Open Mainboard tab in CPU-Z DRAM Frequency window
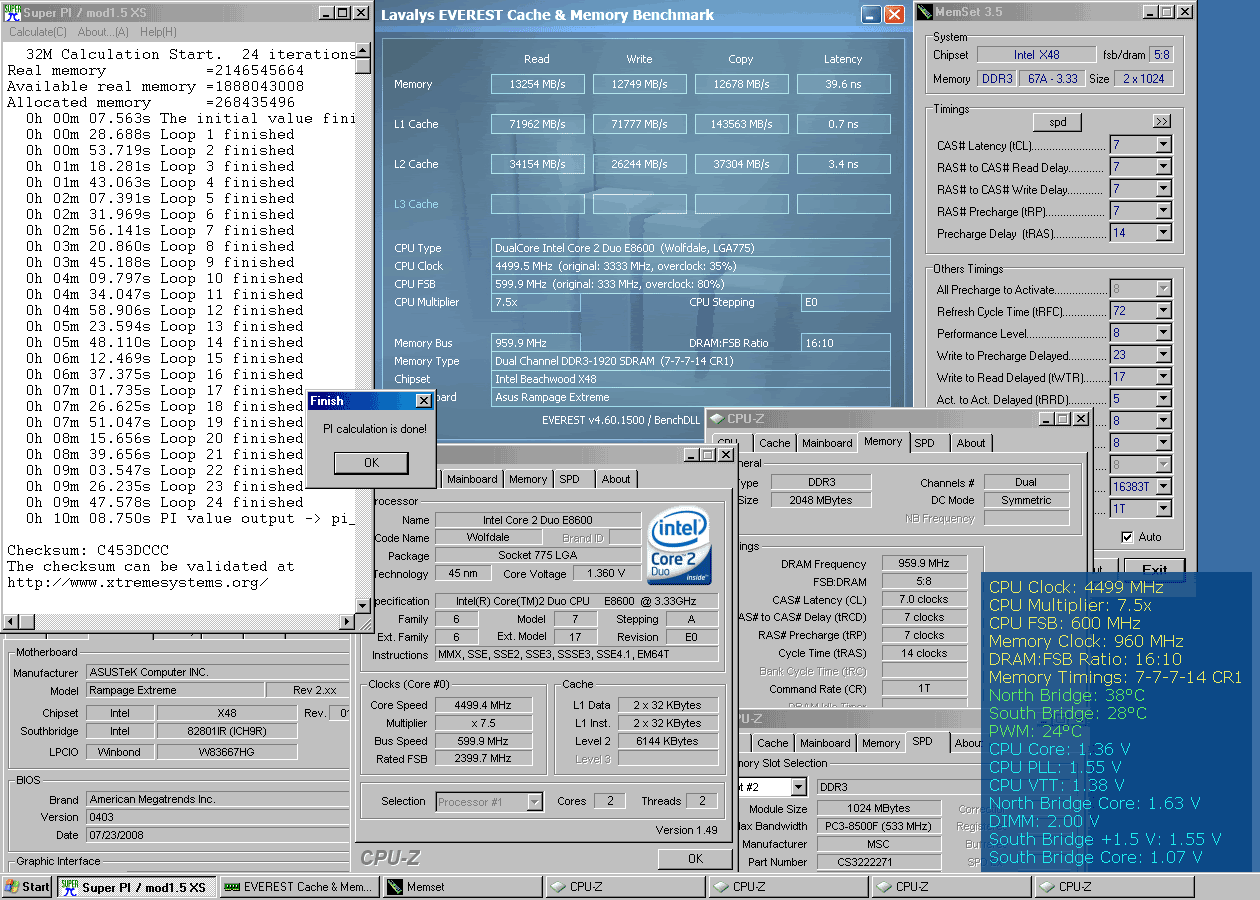 point(827,443)
